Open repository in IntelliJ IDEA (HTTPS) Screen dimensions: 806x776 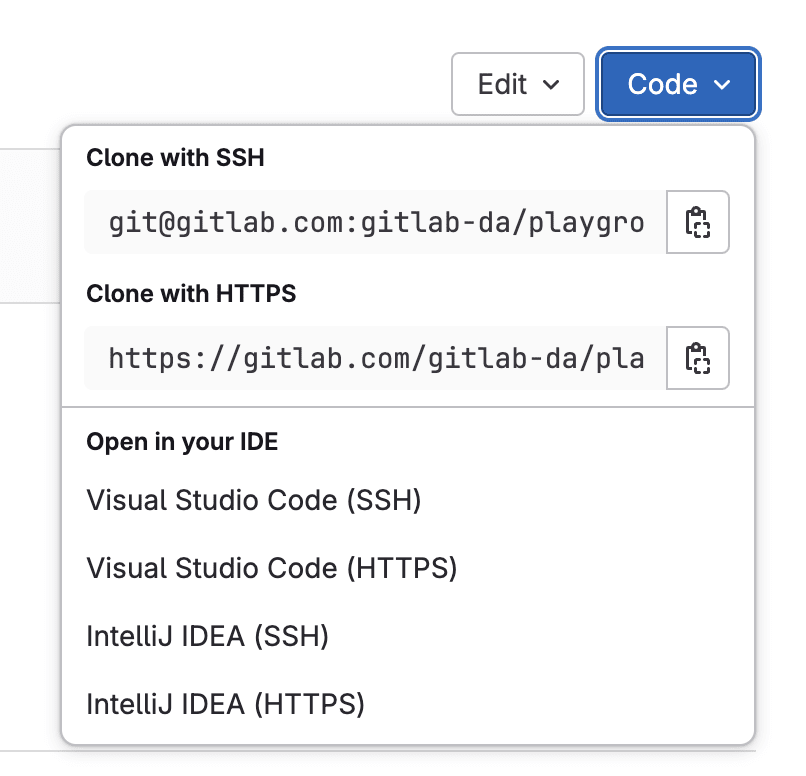[x=226, y=704]
